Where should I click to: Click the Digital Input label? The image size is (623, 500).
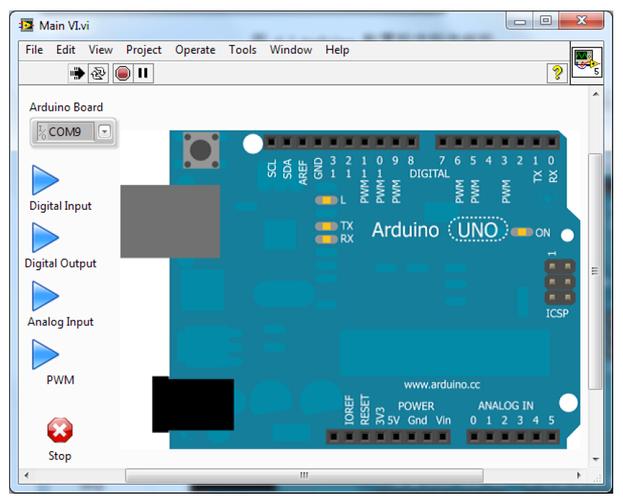tap(60, 206)
